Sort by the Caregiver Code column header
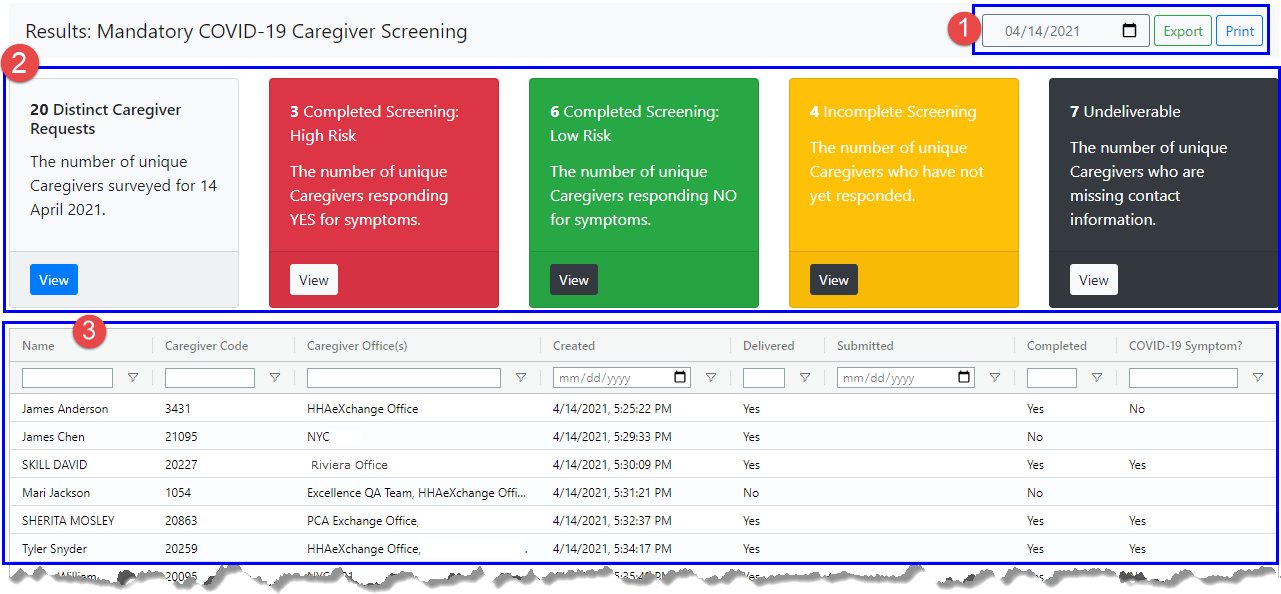1281x594 pixels. pyautogui.click(x=206, y=346)
